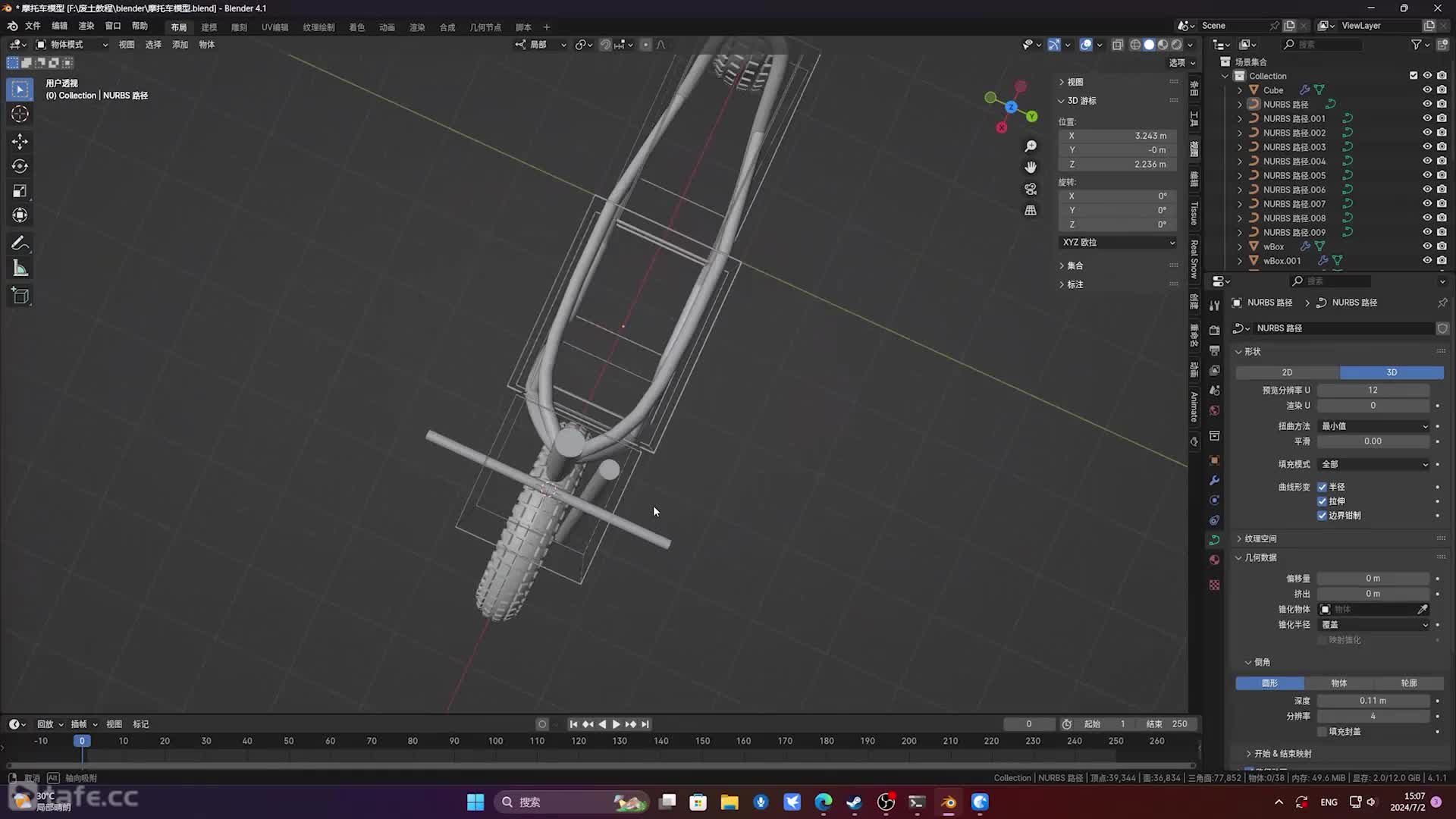Toggle camera view icon
The height and width of the screenshot is (819, 1456).
tap(1031, 189)
